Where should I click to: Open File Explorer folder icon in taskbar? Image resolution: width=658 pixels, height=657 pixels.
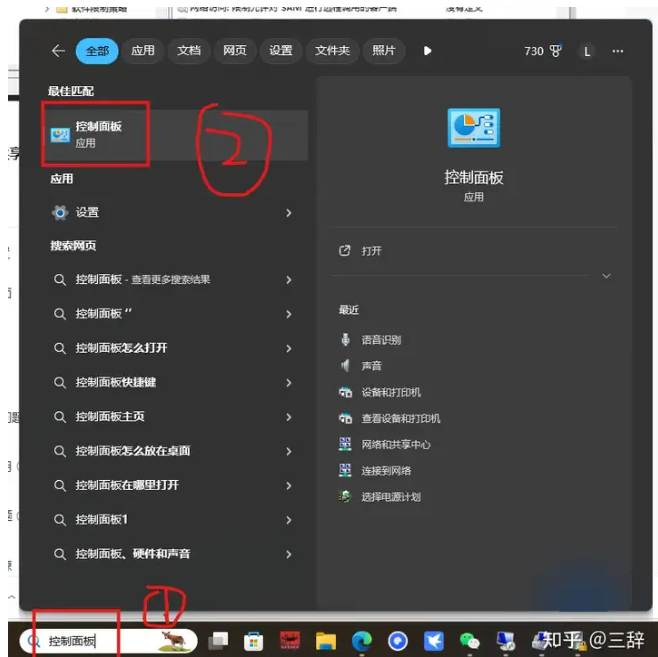click(325, 640)
